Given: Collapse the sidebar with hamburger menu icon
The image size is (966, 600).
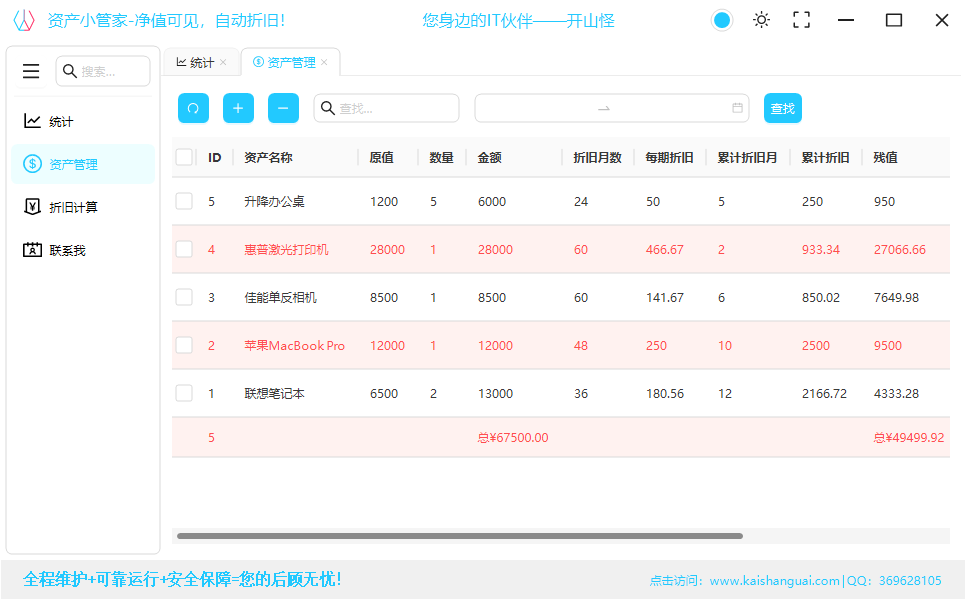Looking at the screenshot, I should point(31,71).
